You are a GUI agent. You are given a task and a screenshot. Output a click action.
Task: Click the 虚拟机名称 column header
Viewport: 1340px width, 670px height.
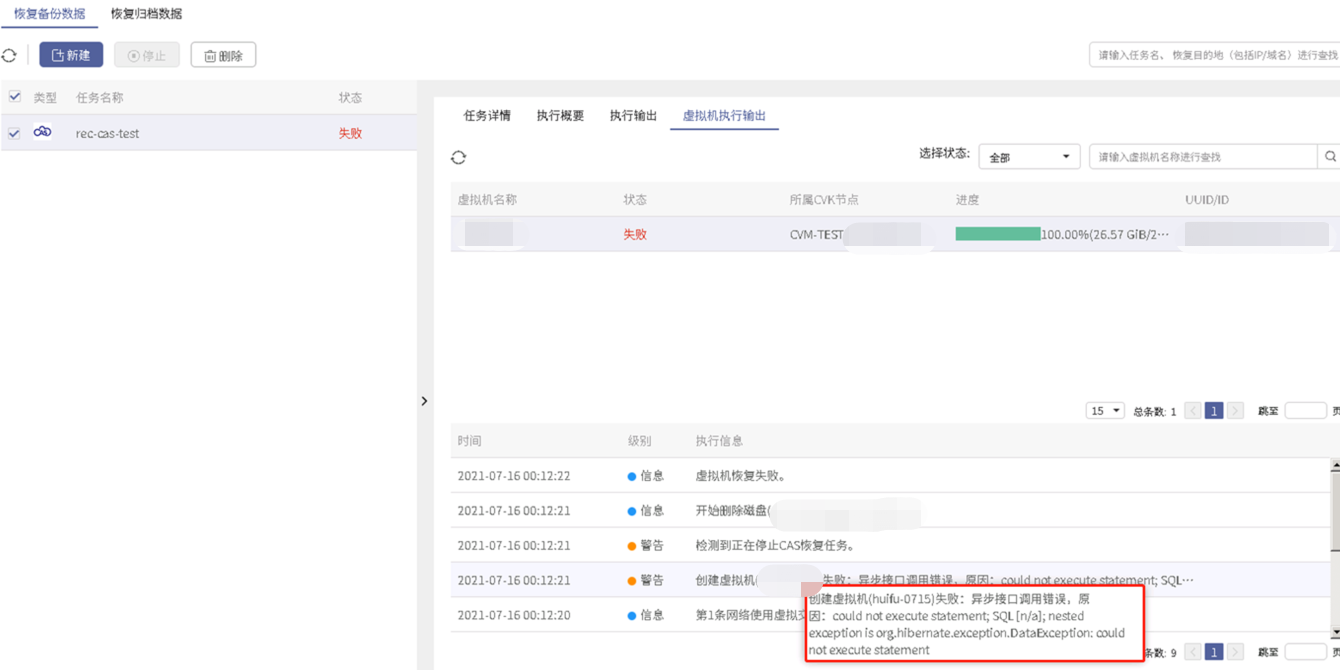click(487, 200)
